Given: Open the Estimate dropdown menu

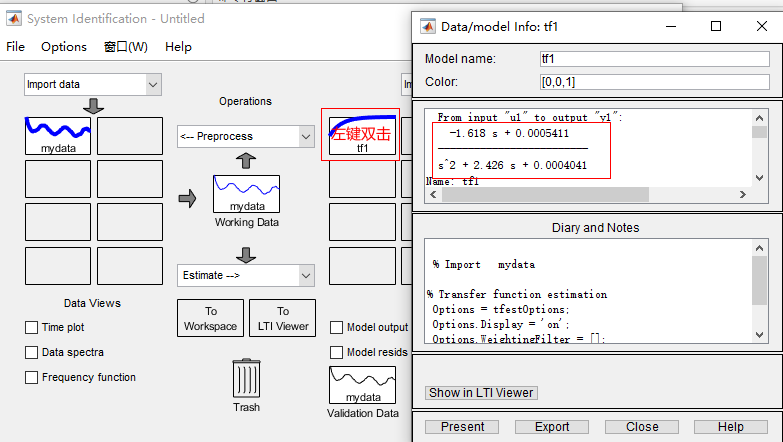Looking at the screenshot, I should (x=245, y=274).
